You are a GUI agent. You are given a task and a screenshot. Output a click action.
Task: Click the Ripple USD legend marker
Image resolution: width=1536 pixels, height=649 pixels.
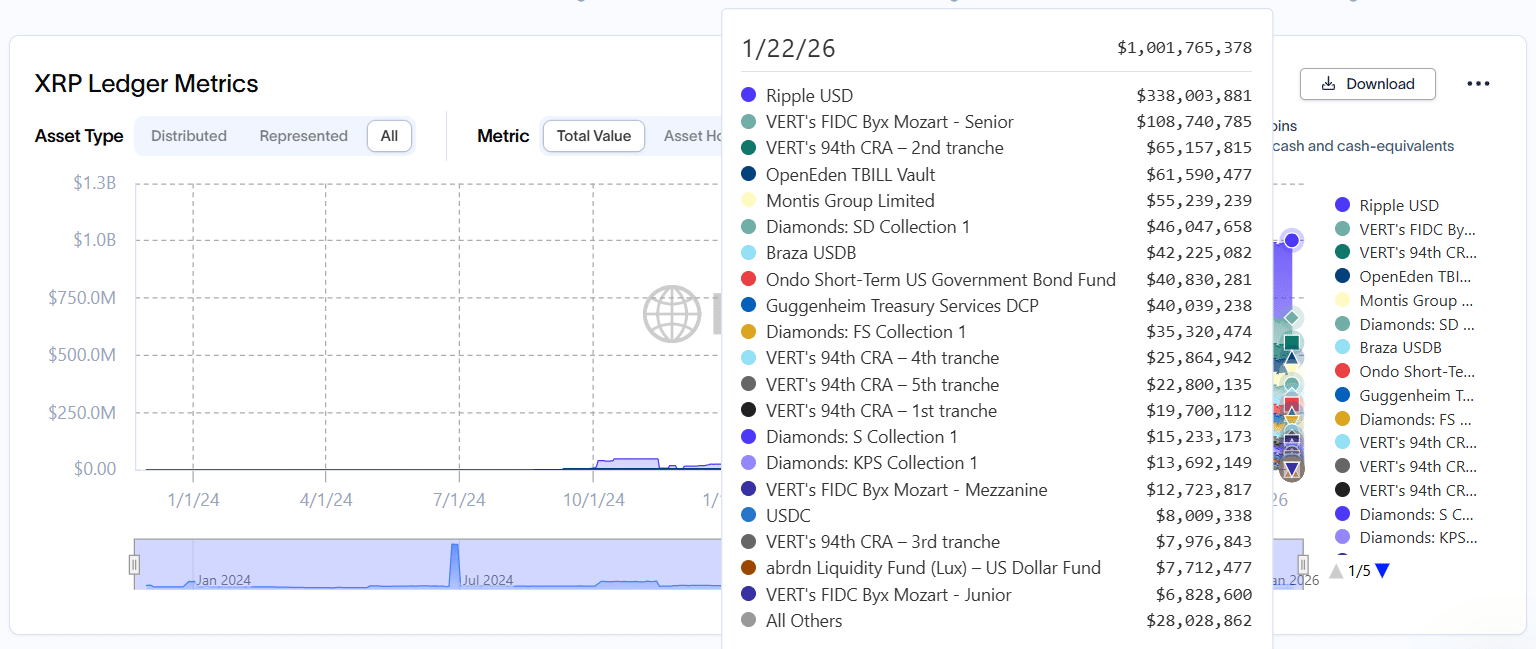click(1342, 206)
